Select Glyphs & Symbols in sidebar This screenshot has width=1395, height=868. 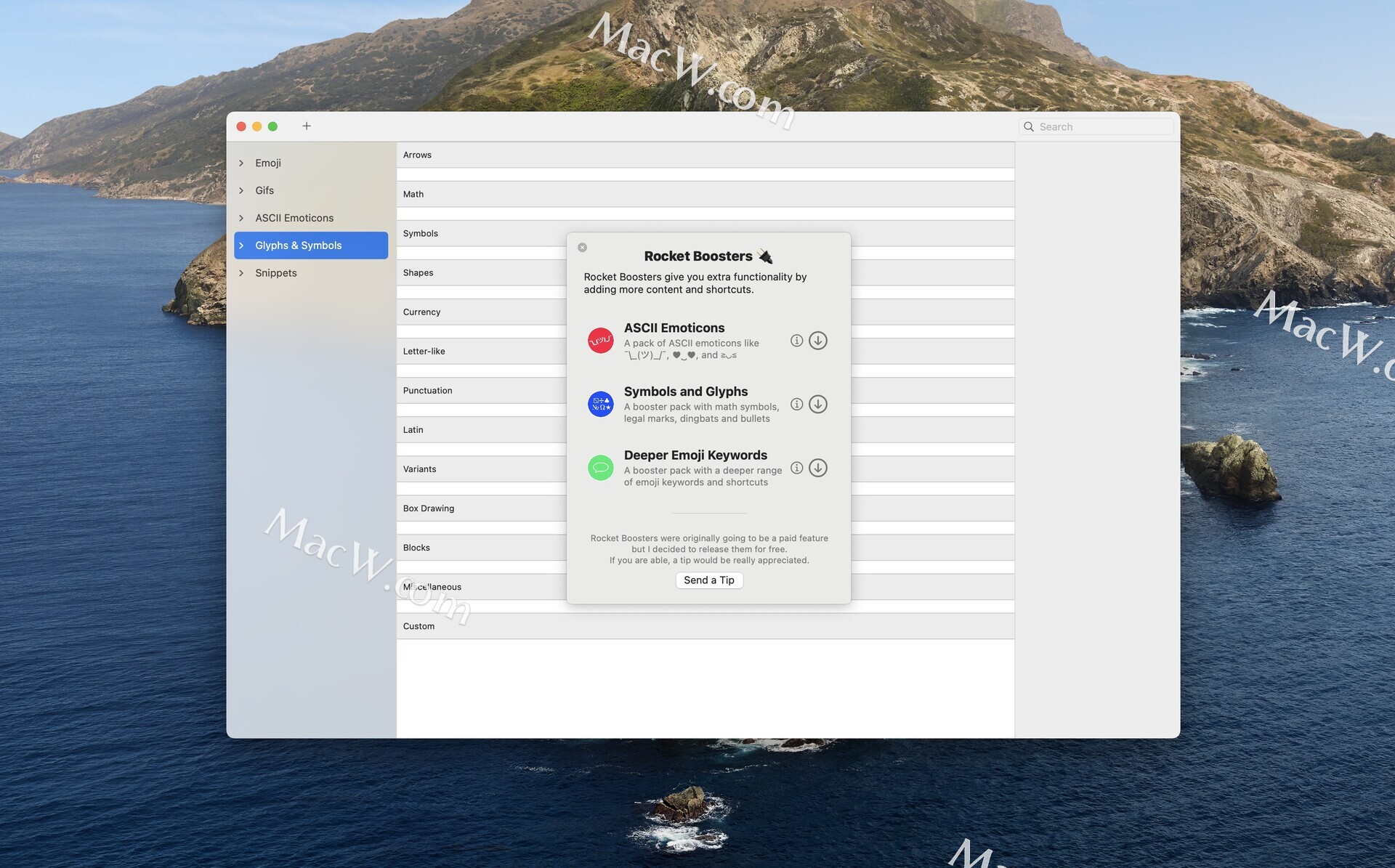298,246
